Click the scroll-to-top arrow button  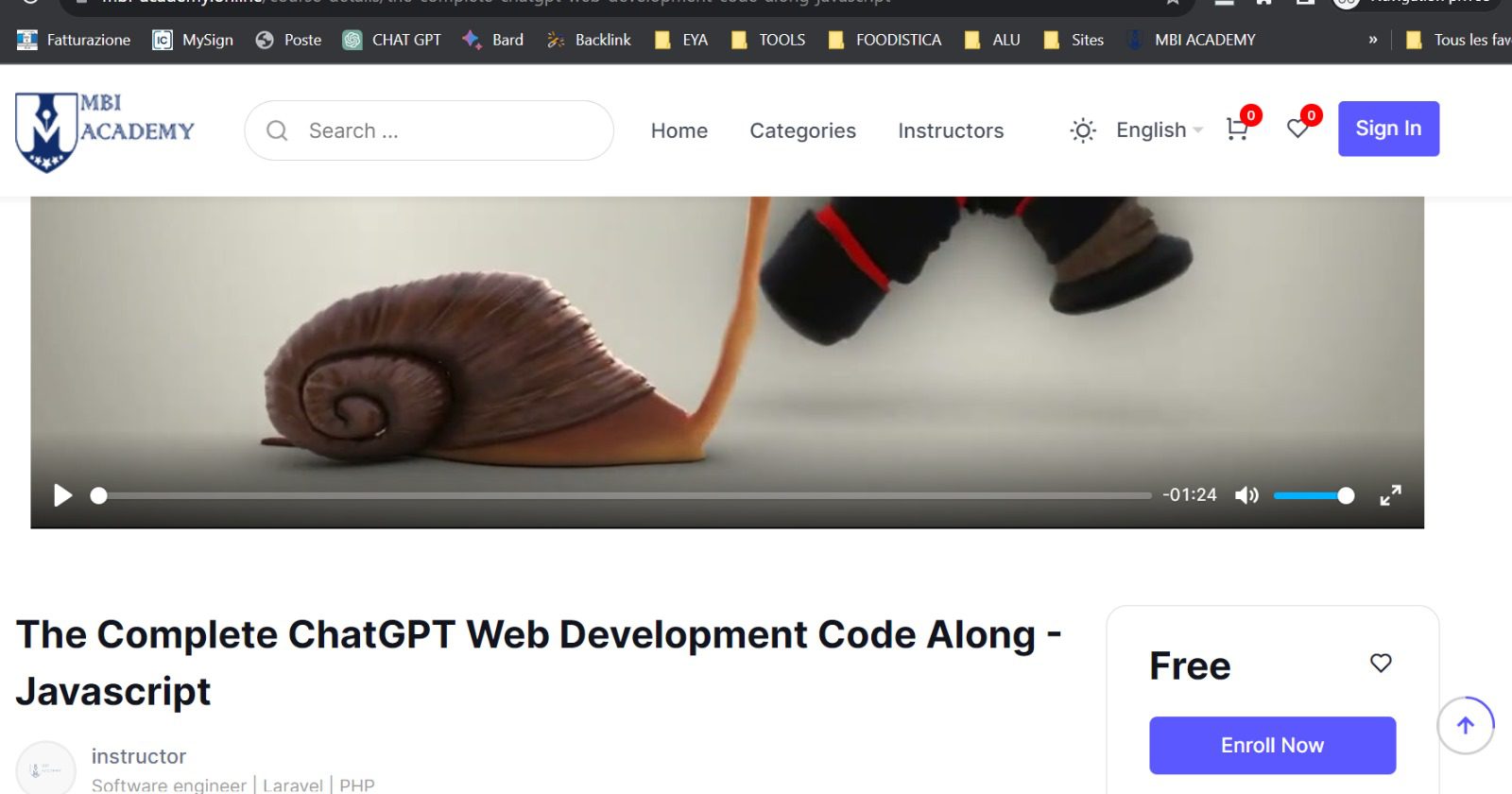(1466, 725)
